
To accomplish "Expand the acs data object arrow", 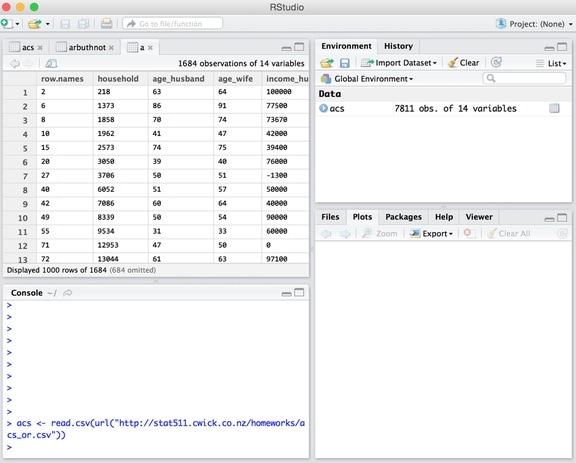I will [x=323, y=108].
